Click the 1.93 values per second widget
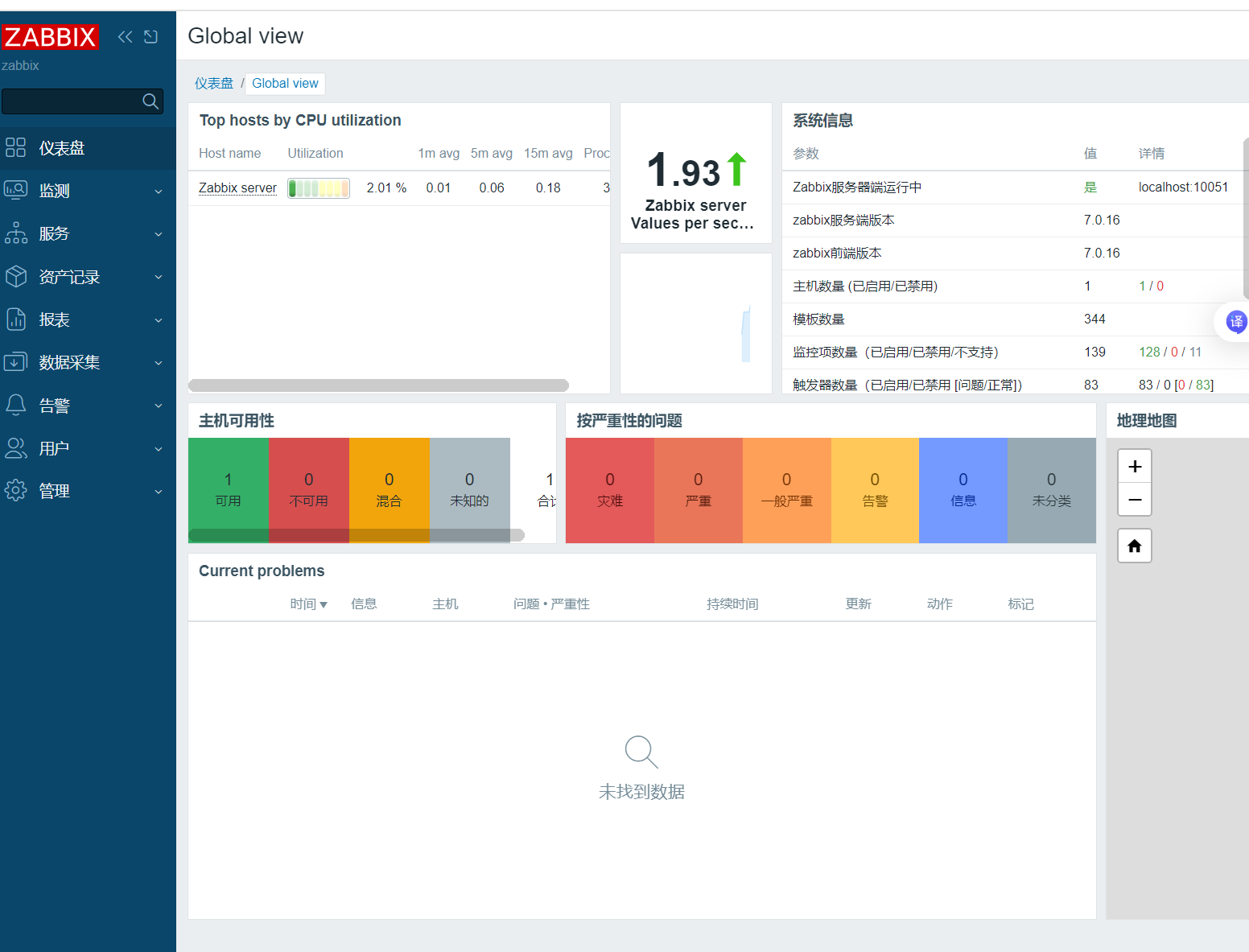Image resolution: width=1249 pixels, height=952 pixels. (x=696, y=173)
